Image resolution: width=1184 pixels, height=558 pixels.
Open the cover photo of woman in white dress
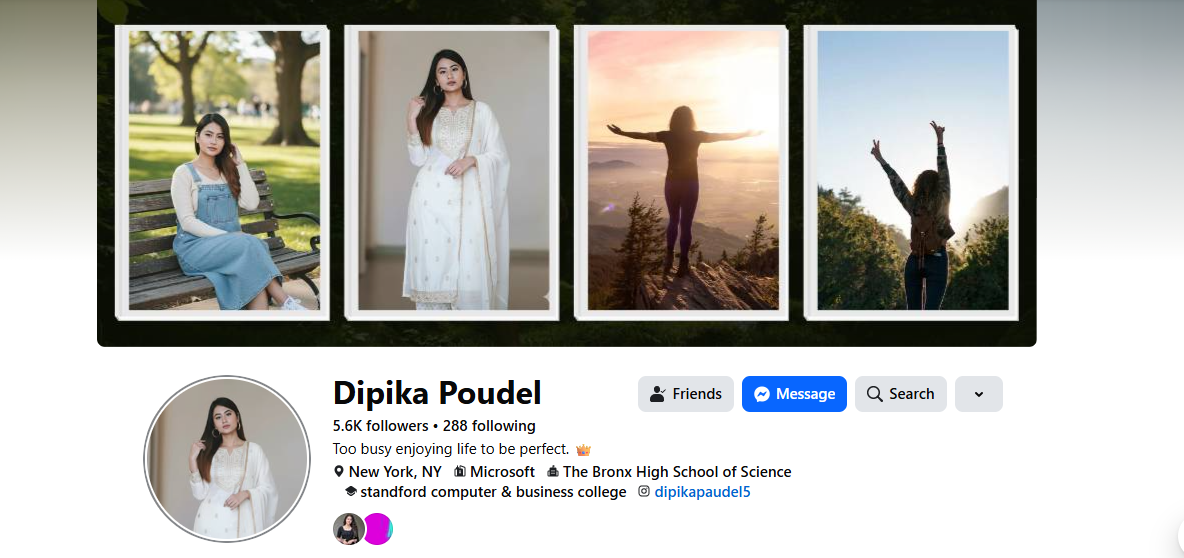point(453,170)
